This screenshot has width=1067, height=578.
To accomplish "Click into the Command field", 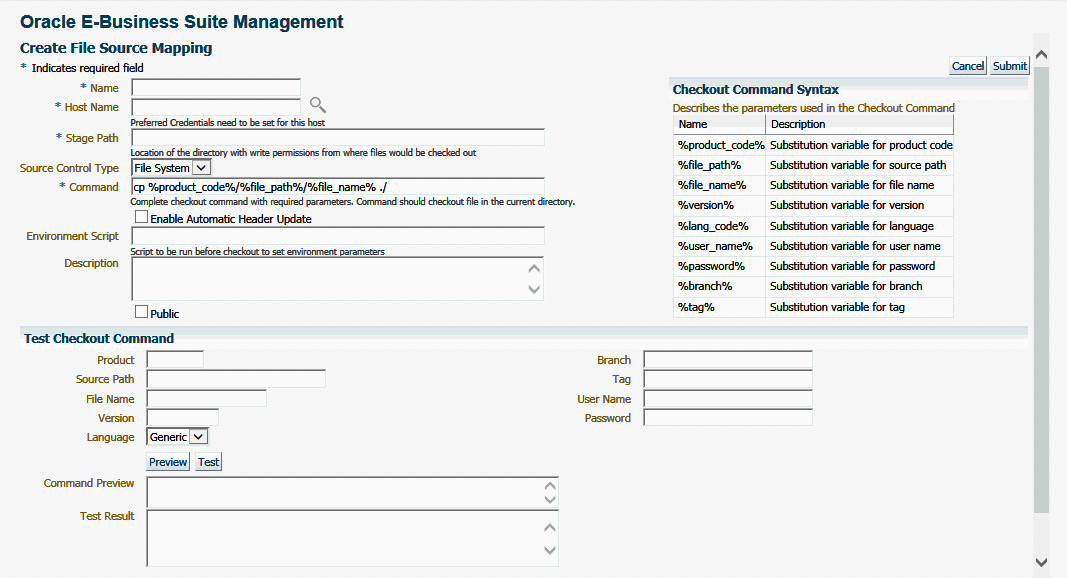I will click(338, 187).
